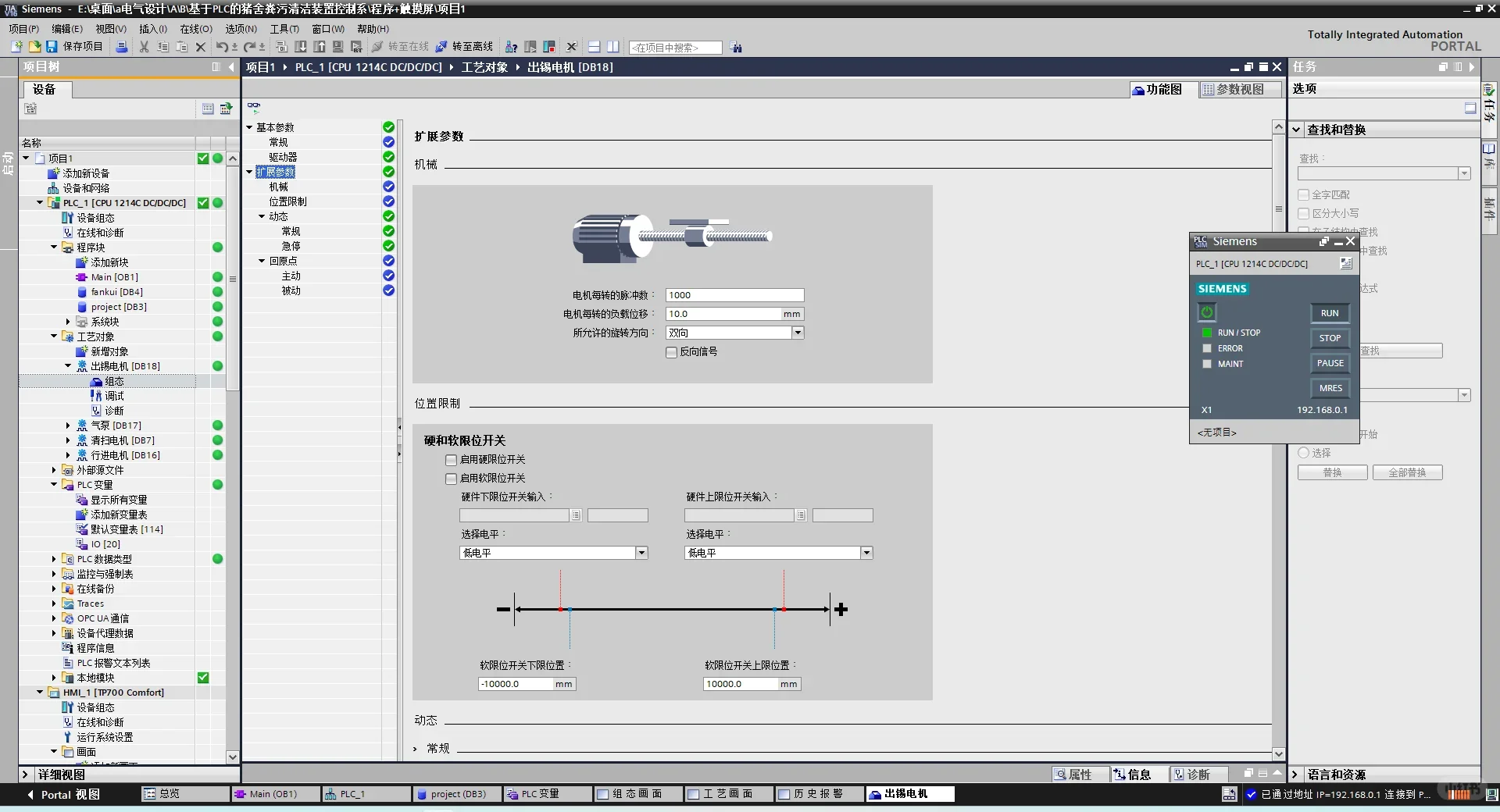Screen dimensions: 1500x812
Task: Click the software upper limit position field
Action: [741, 684]
